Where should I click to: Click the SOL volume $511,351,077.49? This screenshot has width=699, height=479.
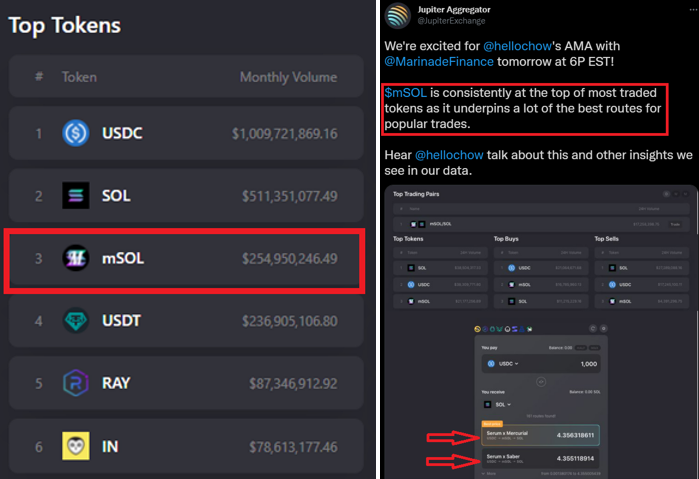coord(290,196)
